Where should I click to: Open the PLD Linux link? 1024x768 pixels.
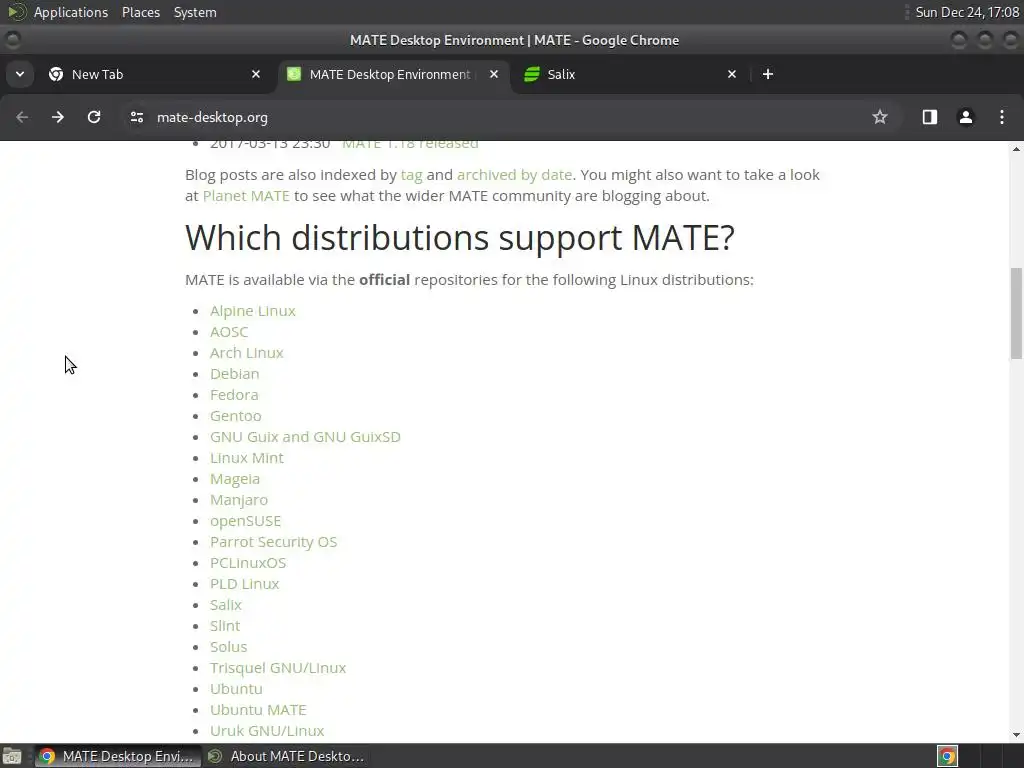(245, 584)
